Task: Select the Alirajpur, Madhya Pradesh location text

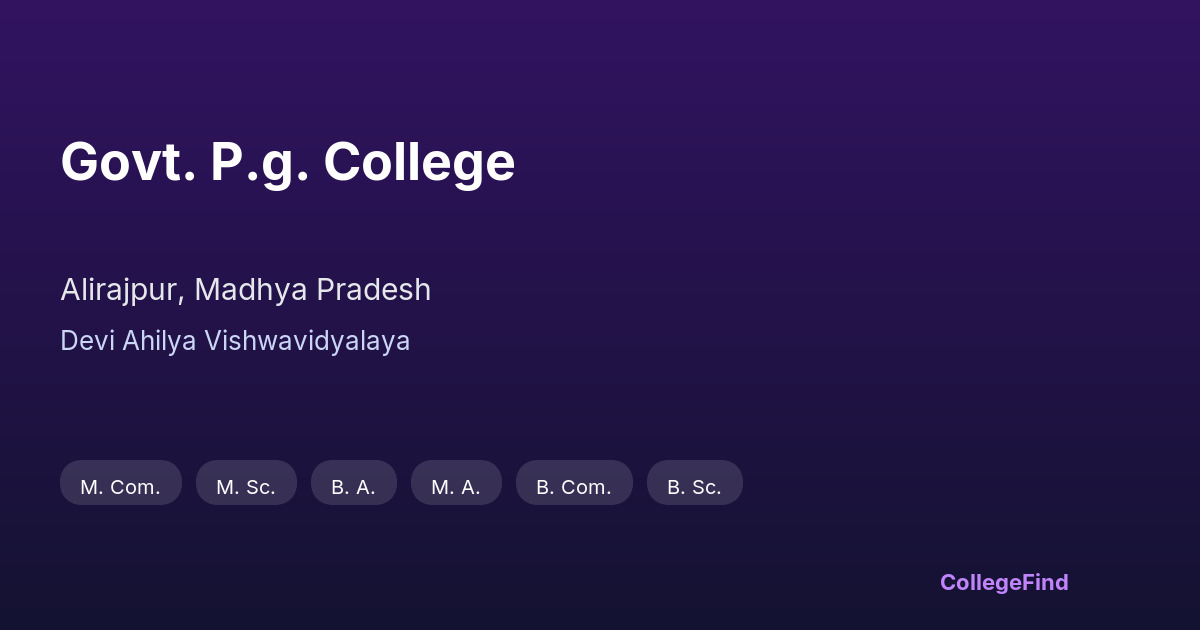Action: 245,290
